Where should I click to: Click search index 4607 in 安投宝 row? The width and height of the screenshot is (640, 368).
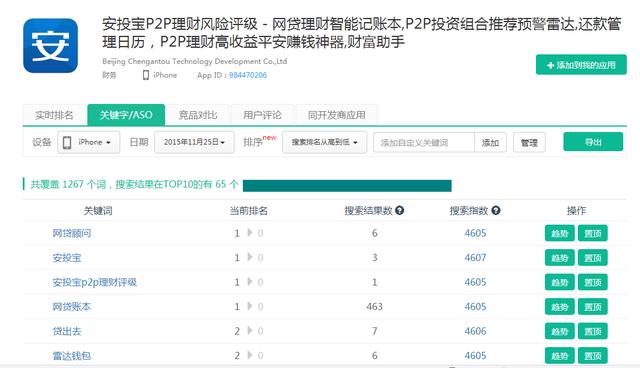[476, 258]
